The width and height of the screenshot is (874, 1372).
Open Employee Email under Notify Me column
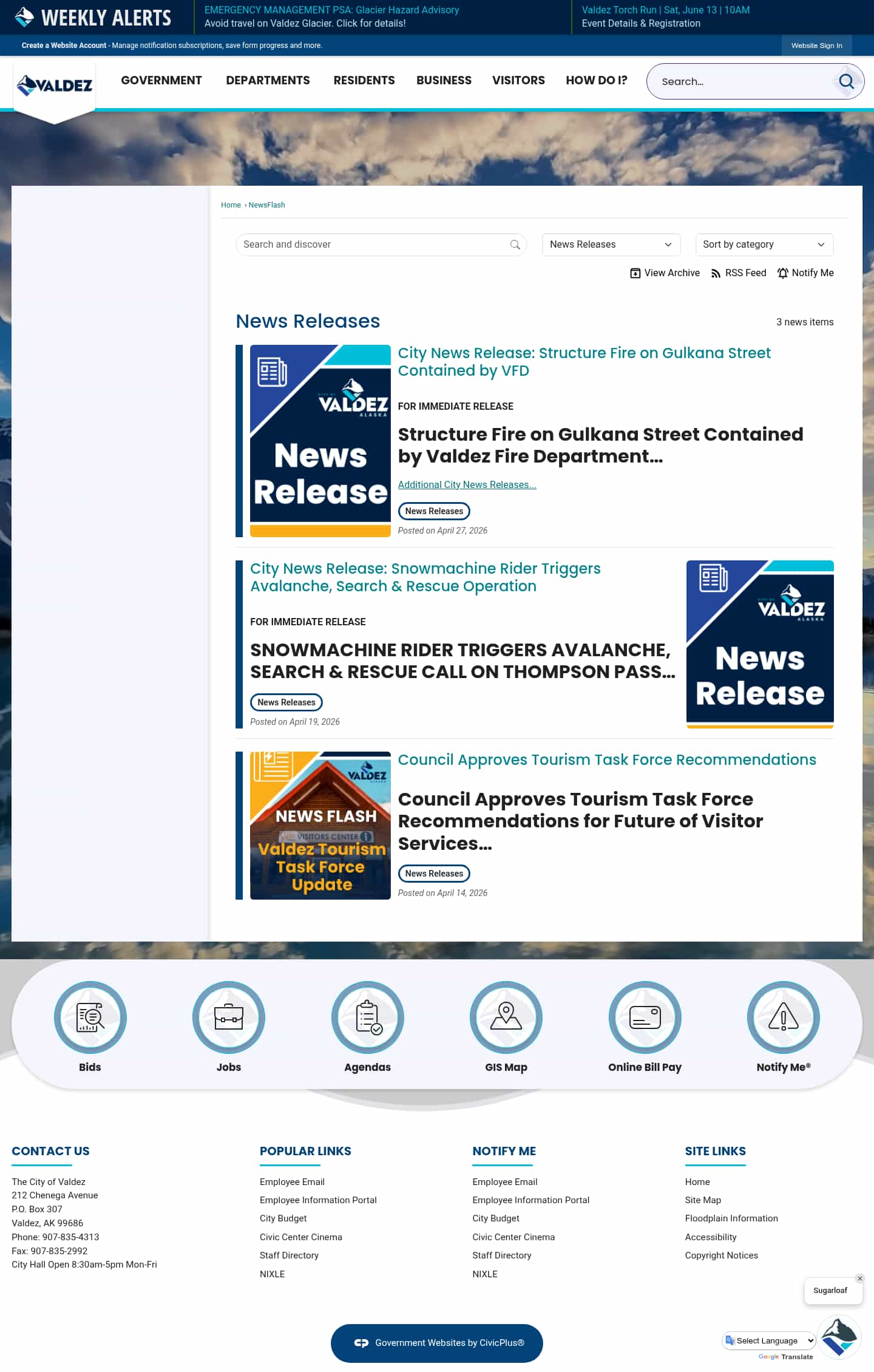point(505,1182)
